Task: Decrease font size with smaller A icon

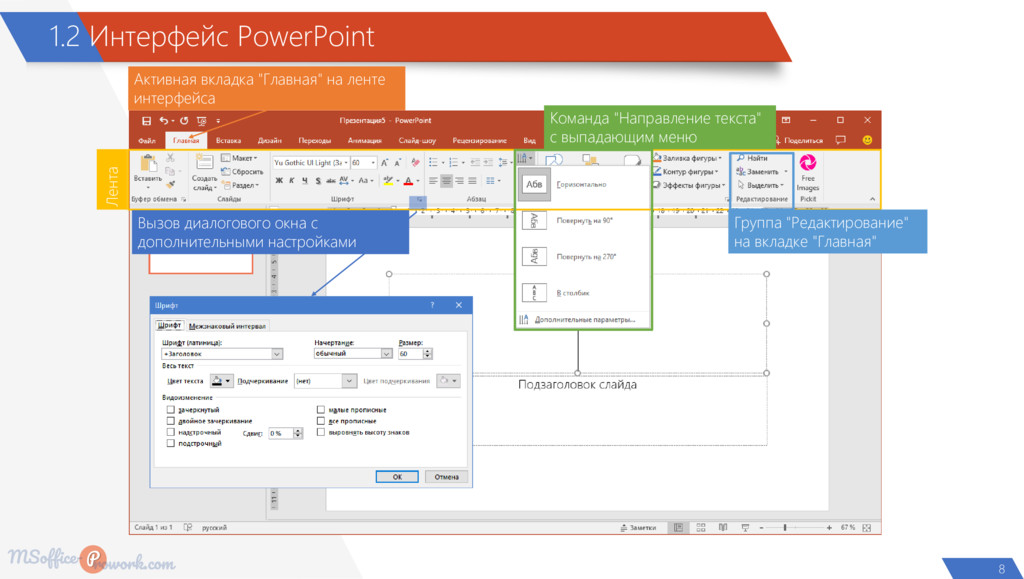Action: [398, 163]
